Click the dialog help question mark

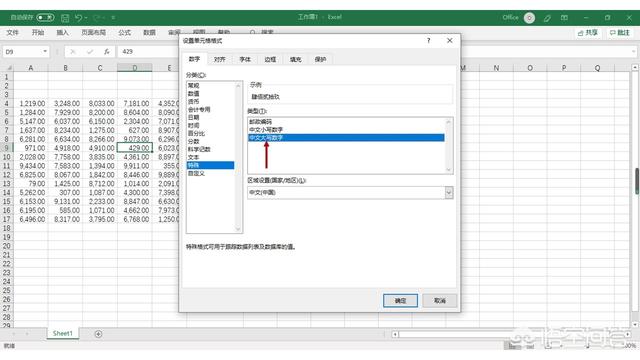click(429, 41)
